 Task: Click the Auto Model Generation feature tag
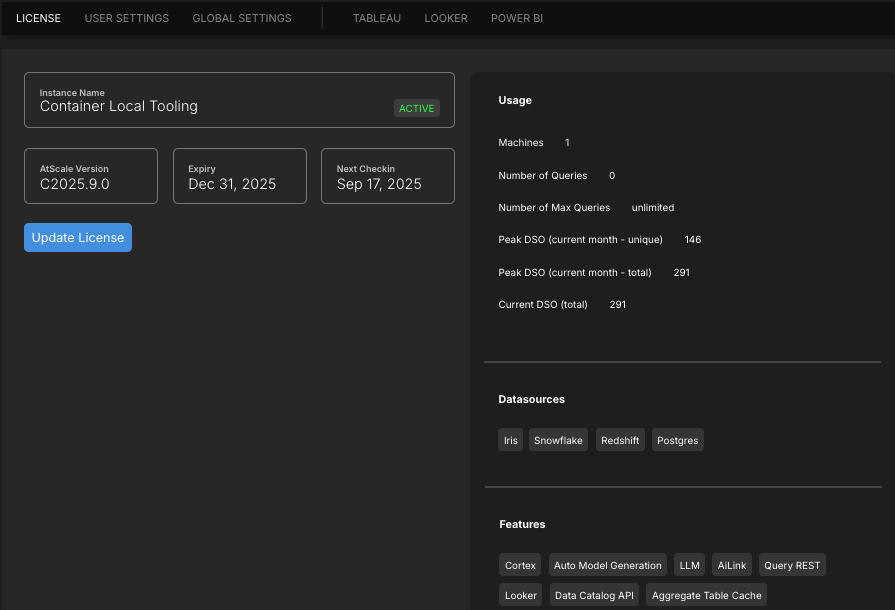[608, 566]
